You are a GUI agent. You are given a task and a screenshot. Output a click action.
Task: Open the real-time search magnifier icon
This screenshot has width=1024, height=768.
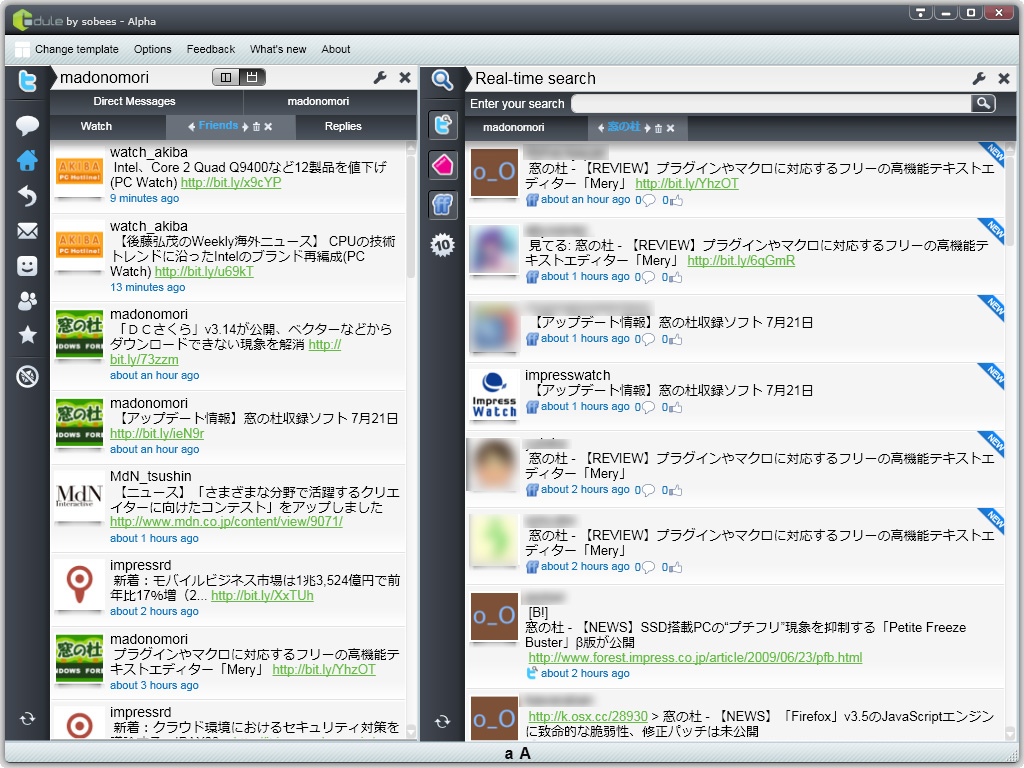pyautogui.click(x=442, y=81)
